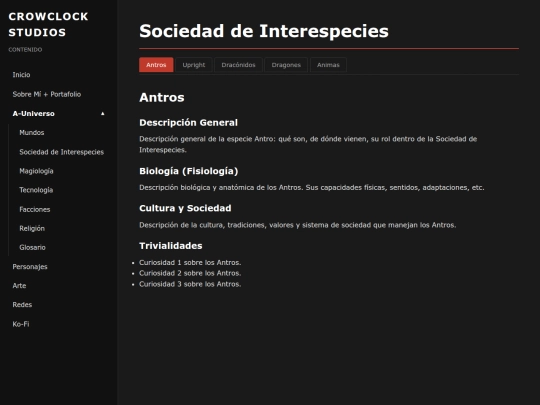Open Religión in the sidebar
The width and height of the screenshot is (540, 405).
coord(32,228)
